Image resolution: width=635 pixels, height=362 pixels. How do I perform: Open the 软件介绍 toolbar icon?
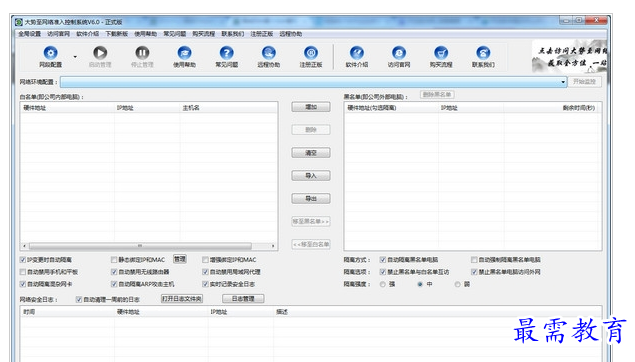(357, 53)
